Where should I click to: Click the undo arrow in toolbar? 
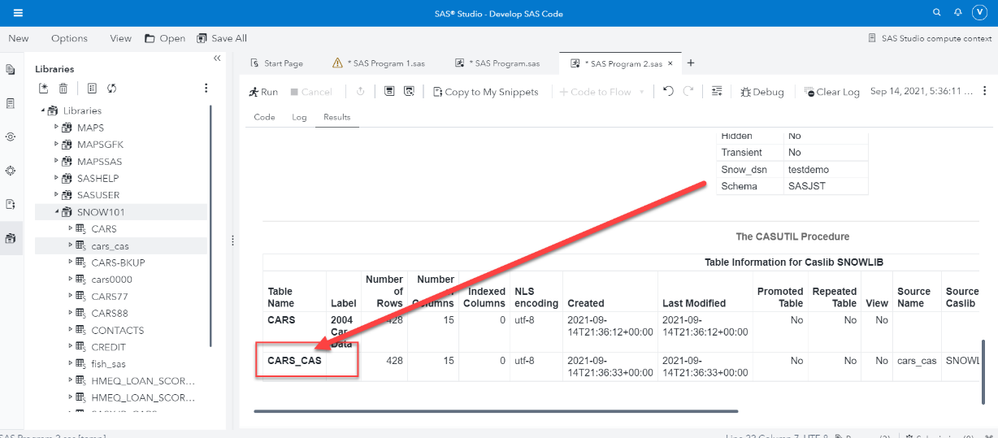pyautogui.click(x=668, y=91)
